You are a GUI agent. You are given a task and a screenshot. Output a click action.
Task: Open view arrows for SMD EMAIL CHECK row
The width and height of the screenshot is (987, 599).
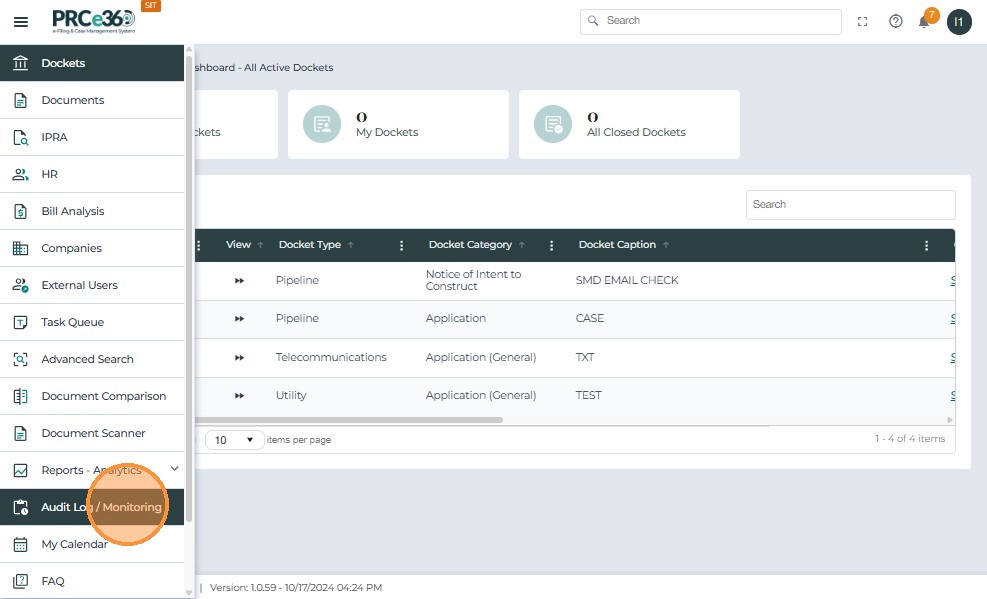click(x=240, y=281)
